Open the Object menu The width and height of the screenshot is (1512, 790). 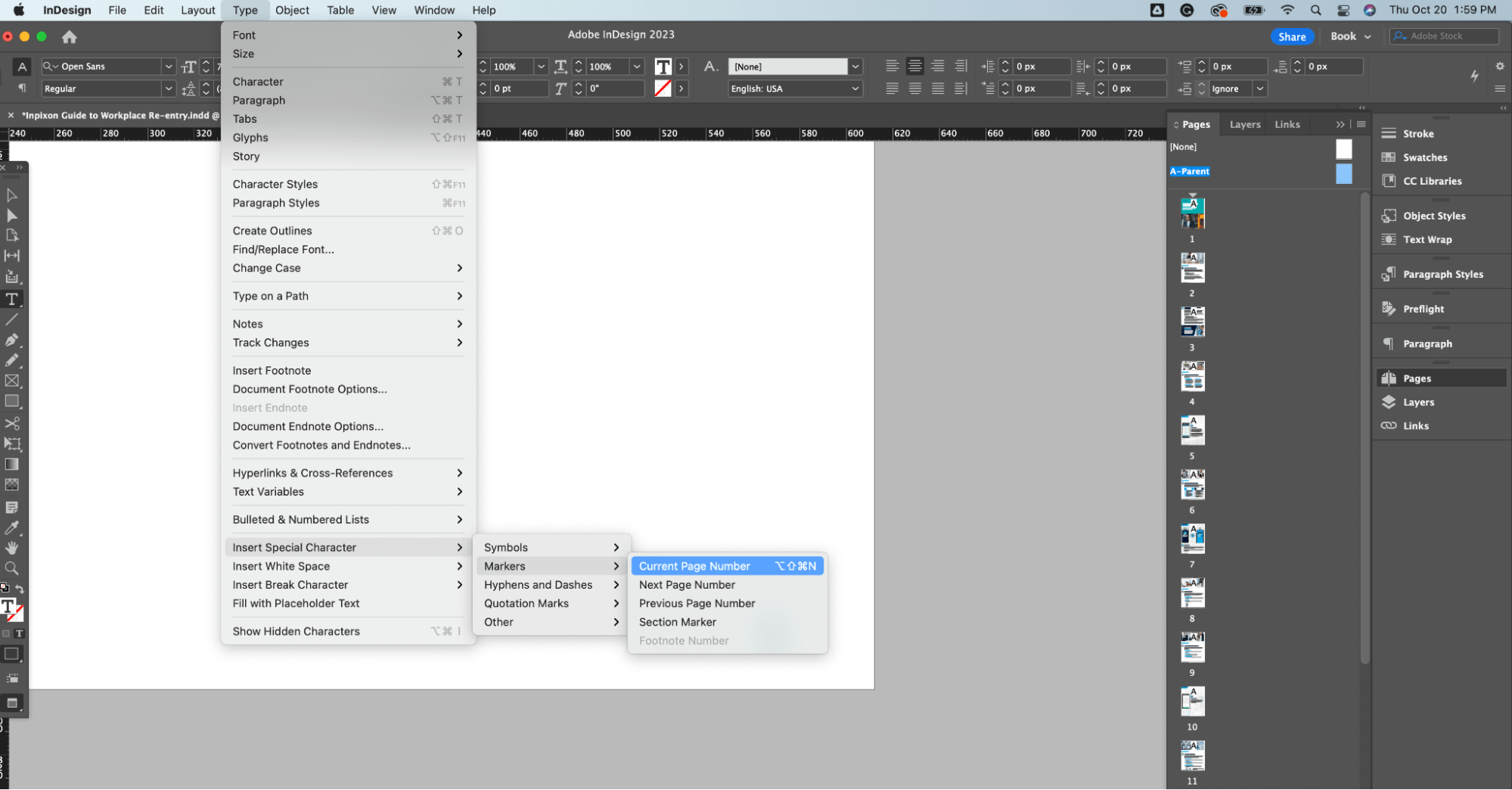pos(292,10)
